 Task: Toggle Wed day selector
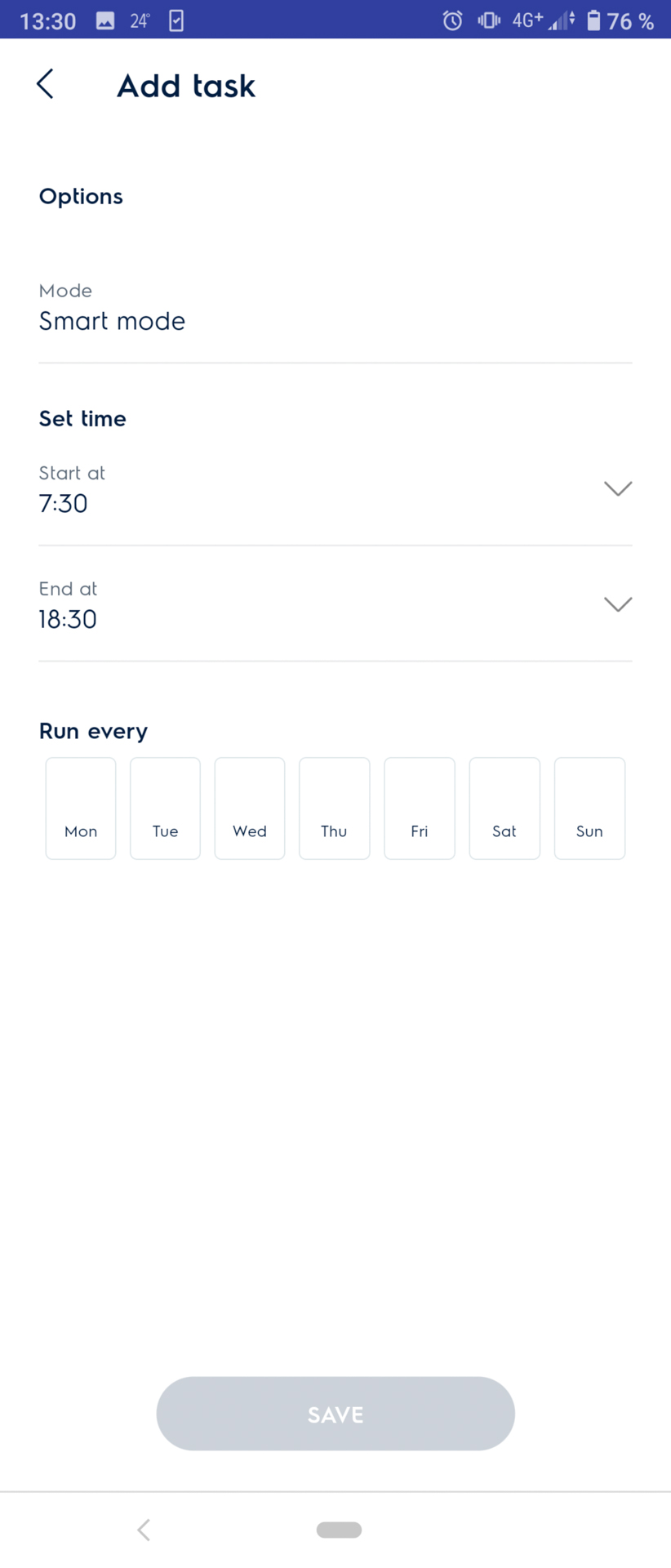250,808
